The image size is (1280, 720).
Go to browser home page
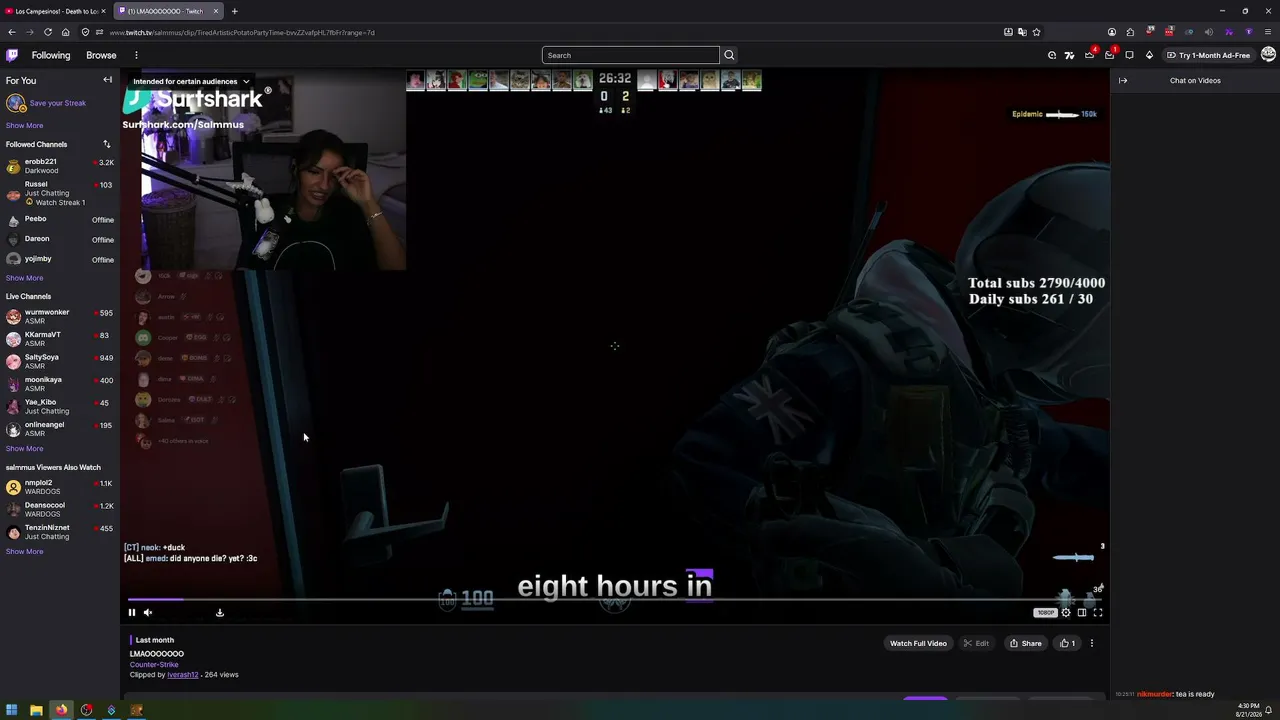point(65,32)
